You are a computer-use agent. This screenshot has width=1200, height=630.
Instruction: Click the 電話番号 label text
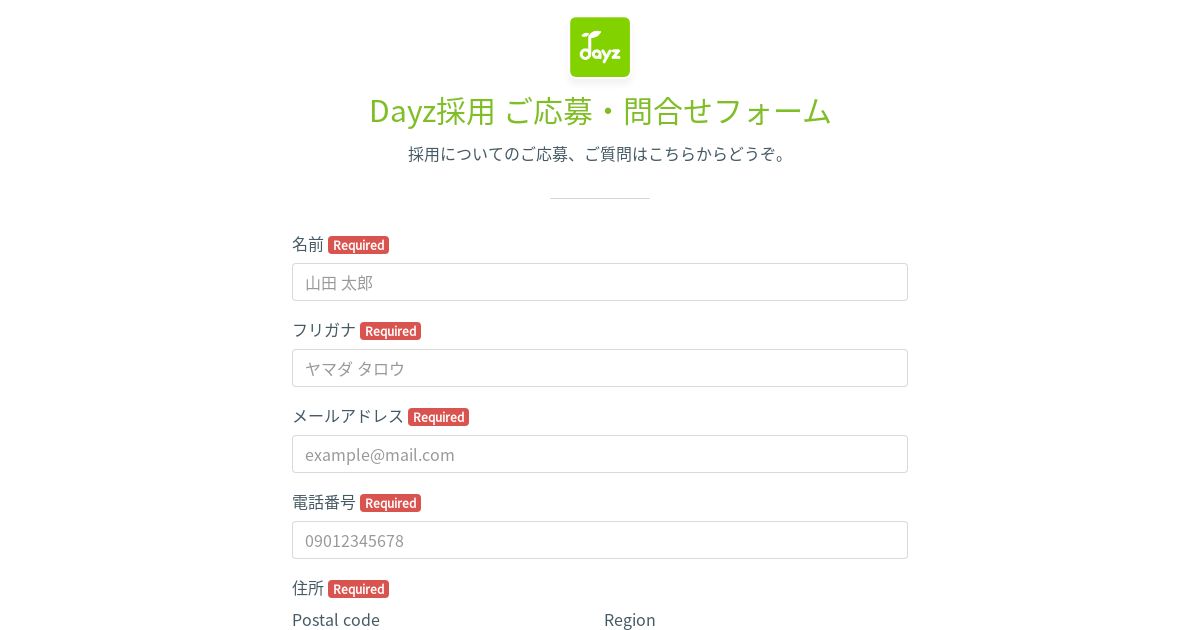(x=324, y=502)
